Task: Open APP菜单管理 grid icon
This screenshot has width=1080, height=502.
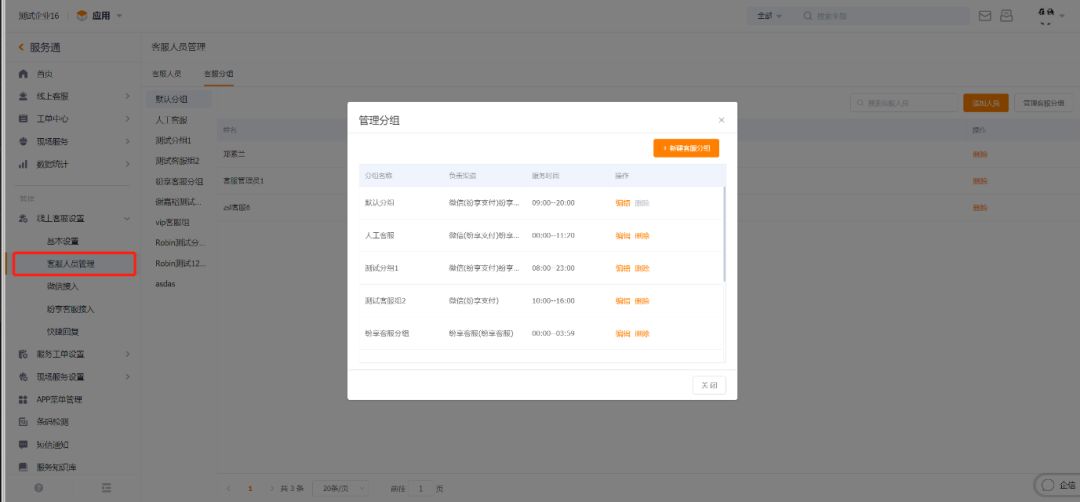Action: click(x=23, y=399)
